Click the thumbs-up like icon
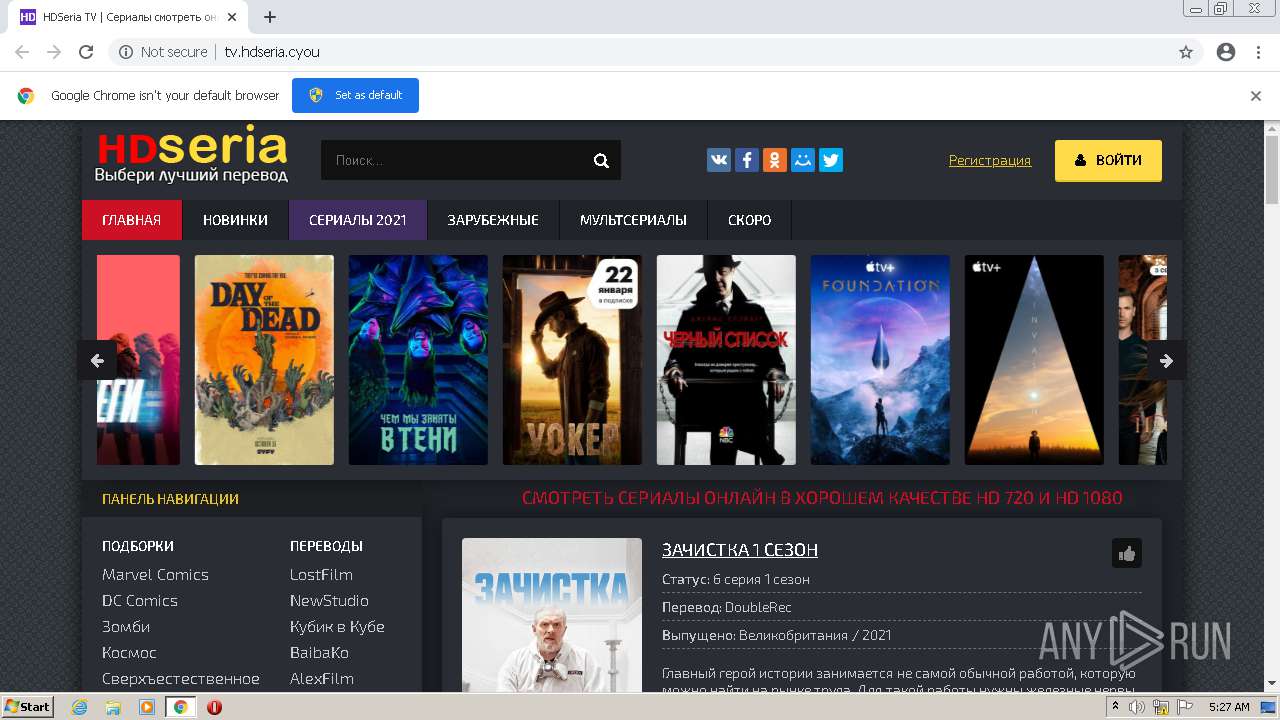The height and width of the screenshot is (720, 1280). [x=1127, y=553]
